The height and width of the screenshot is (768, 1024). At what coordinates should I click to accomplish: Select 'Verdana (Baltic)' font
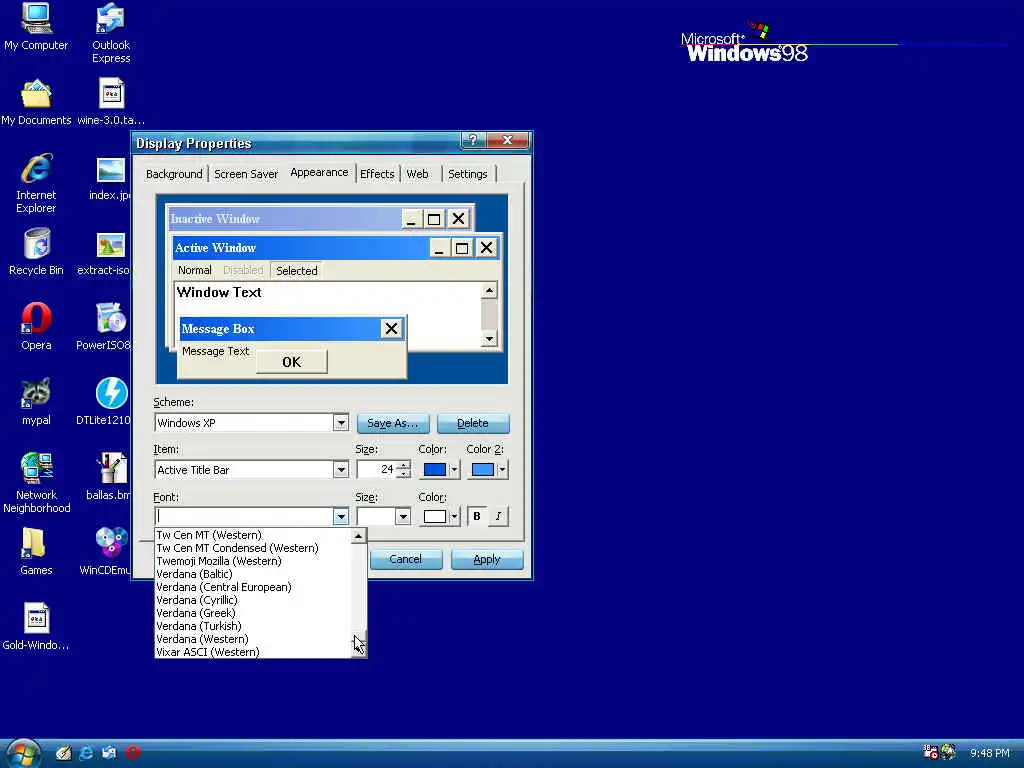click(x=253, y=574)
